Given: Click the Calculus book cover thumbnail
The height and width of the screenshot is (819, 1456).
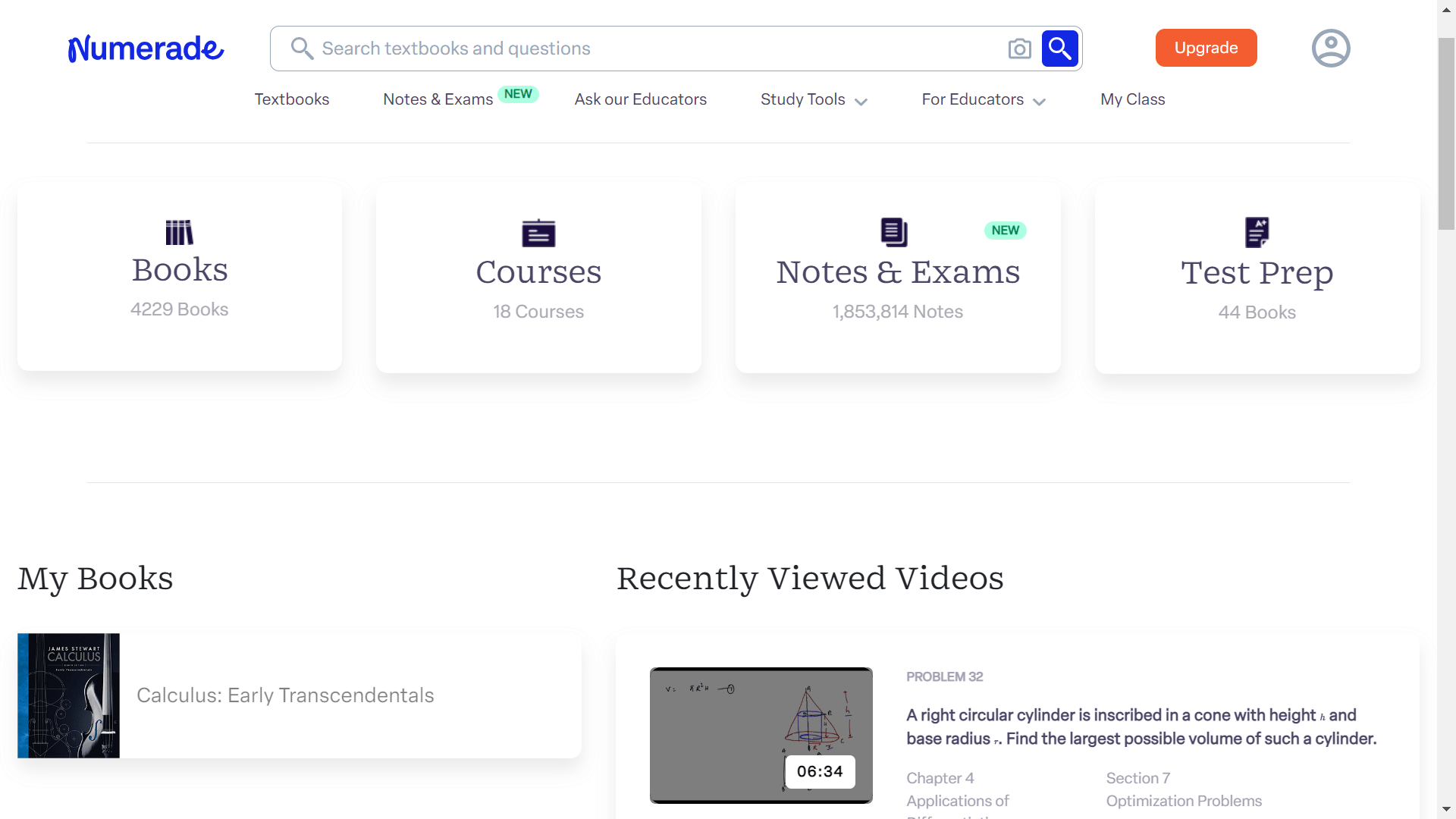Looking at the screenshot, I should click(68, 695).
